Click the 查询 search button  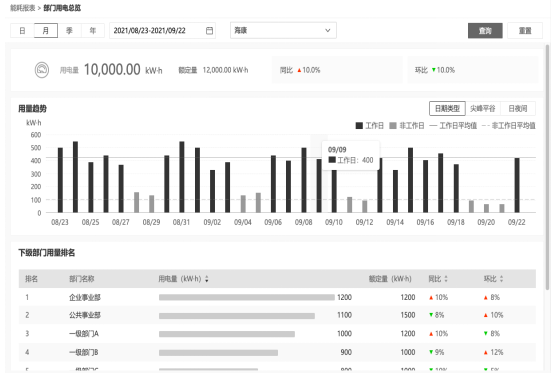coord(485,31)
